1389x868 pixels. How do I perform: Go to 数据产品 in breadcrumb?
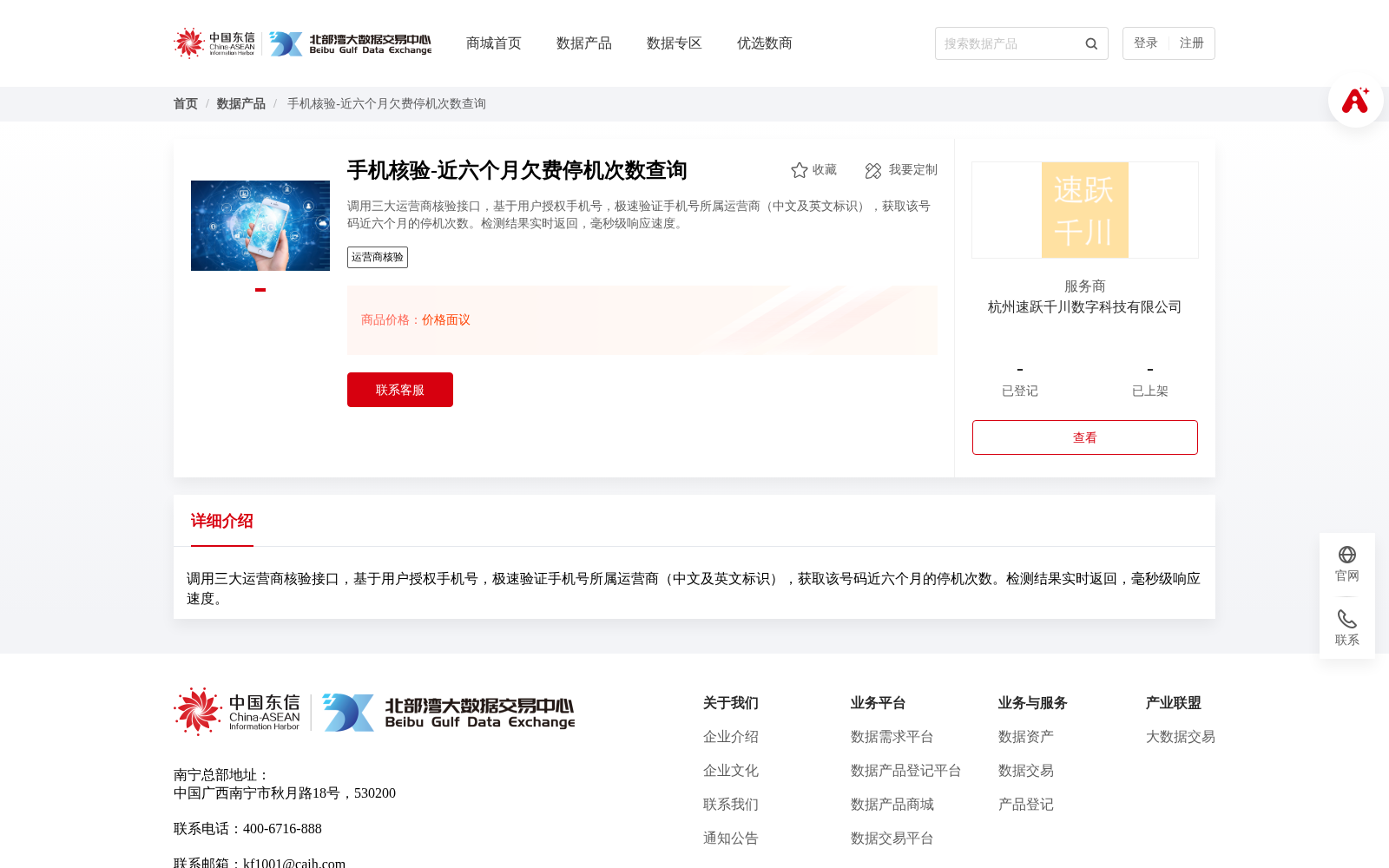click(241, 103)
